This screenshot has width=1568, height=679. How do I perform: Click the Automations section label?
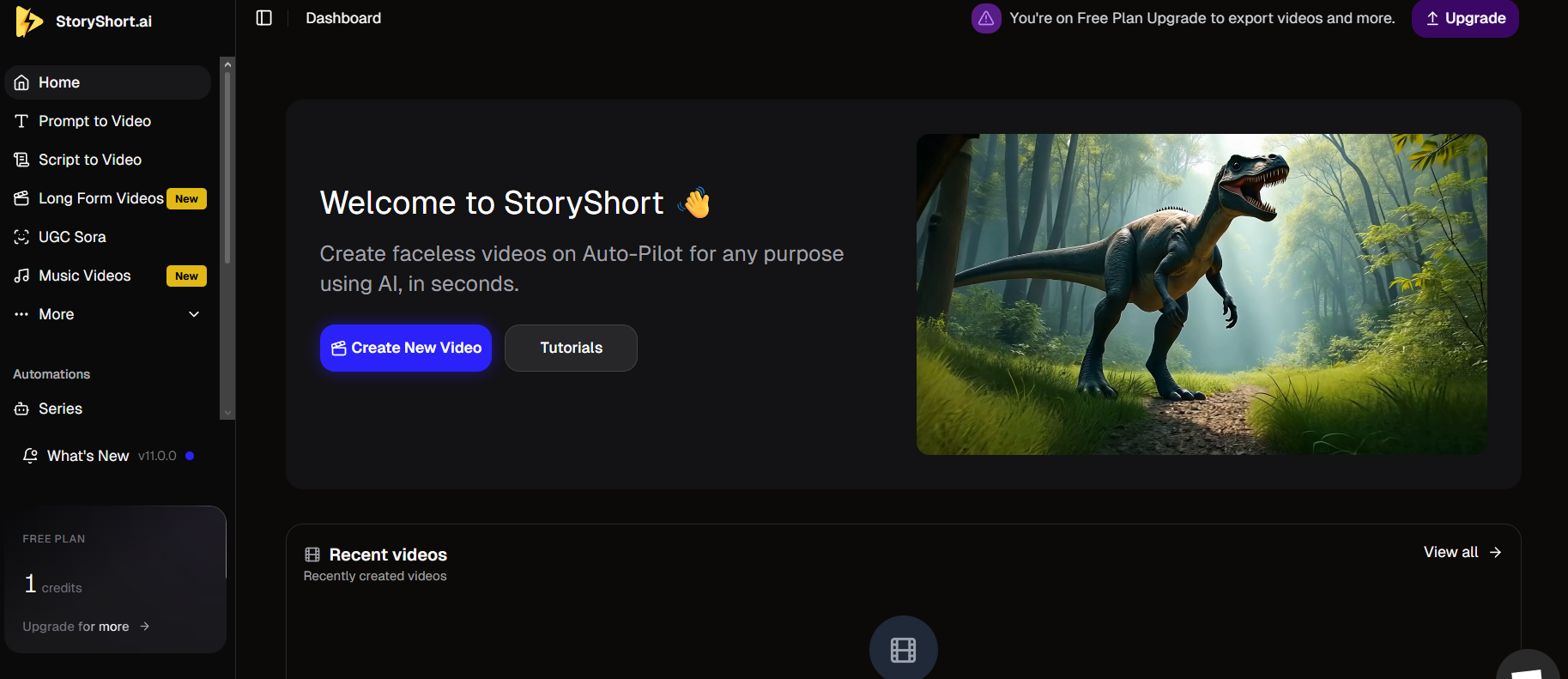[x=51, y=374]
